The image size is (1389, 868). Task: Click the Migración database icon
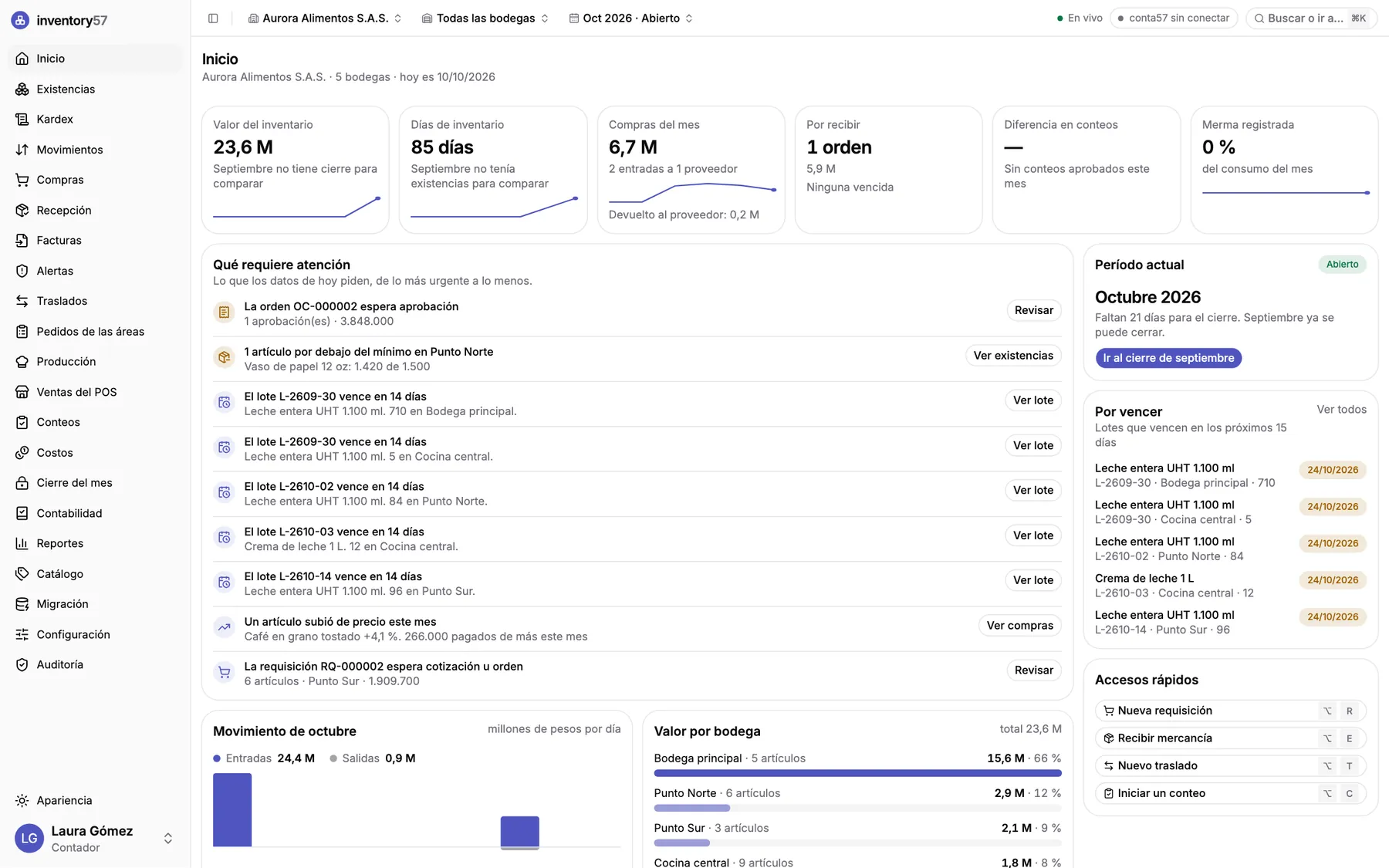tap(22, 603)
